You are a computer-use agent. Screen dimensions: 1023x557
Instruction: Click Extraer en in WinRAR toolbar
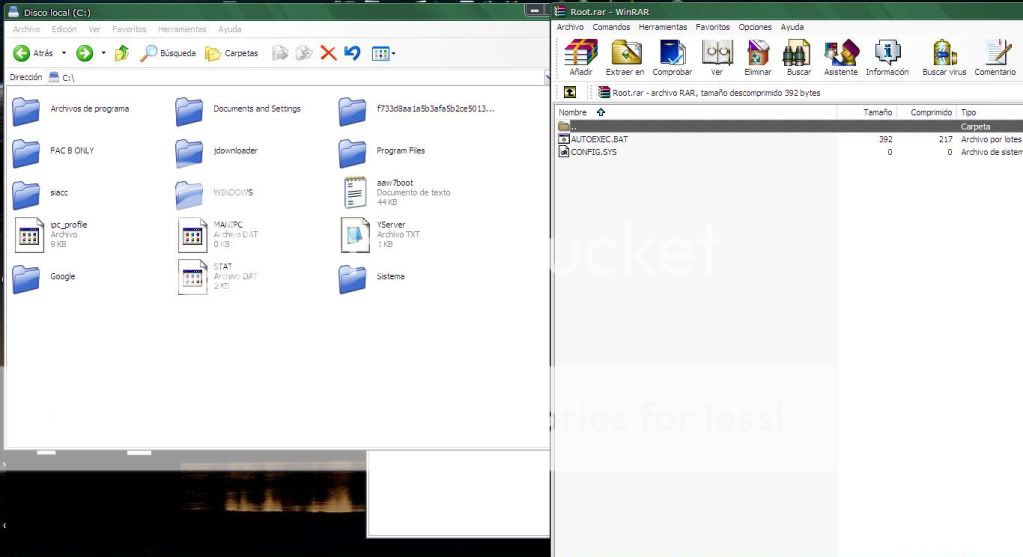(x=625, y=57)
